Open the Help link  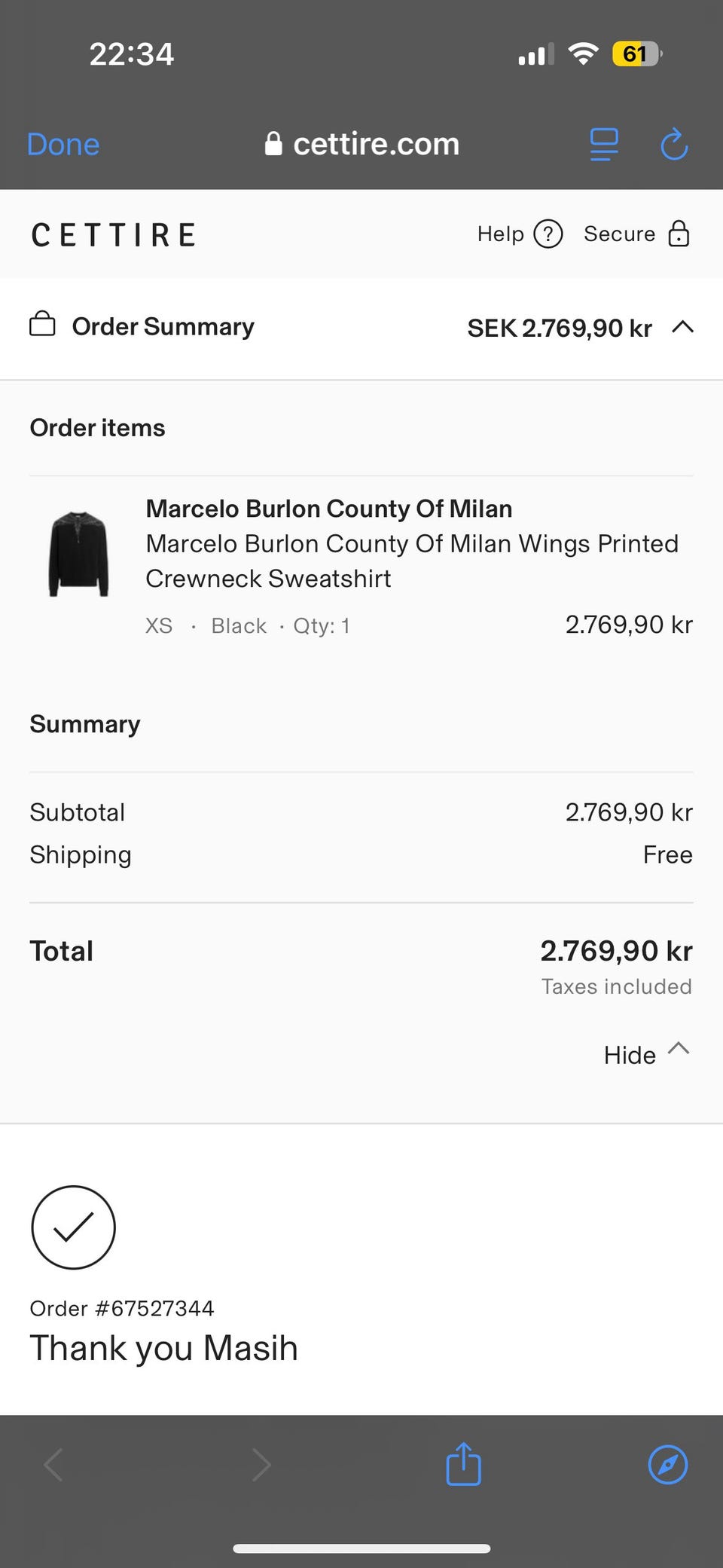pos(501,234)
